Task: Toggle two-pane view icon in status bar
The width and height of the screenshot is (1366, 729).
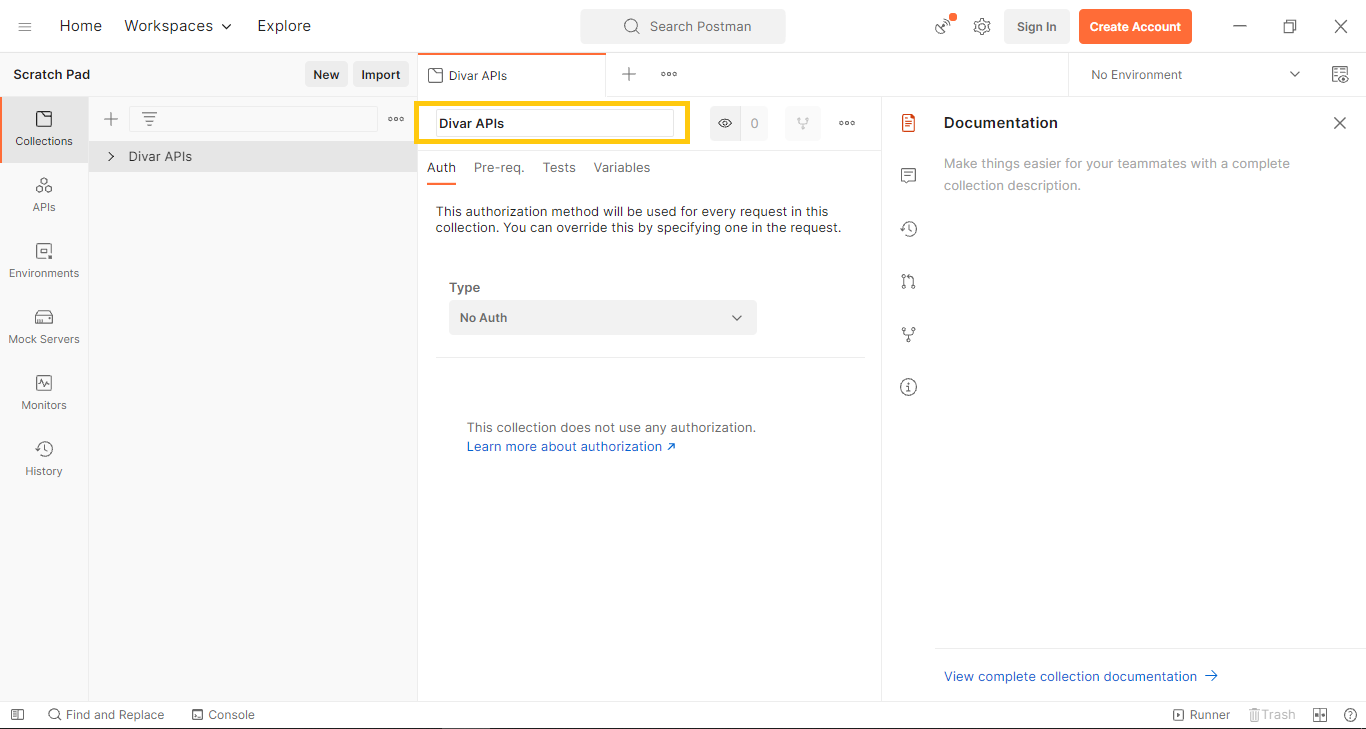Action: pos(1320,715)
